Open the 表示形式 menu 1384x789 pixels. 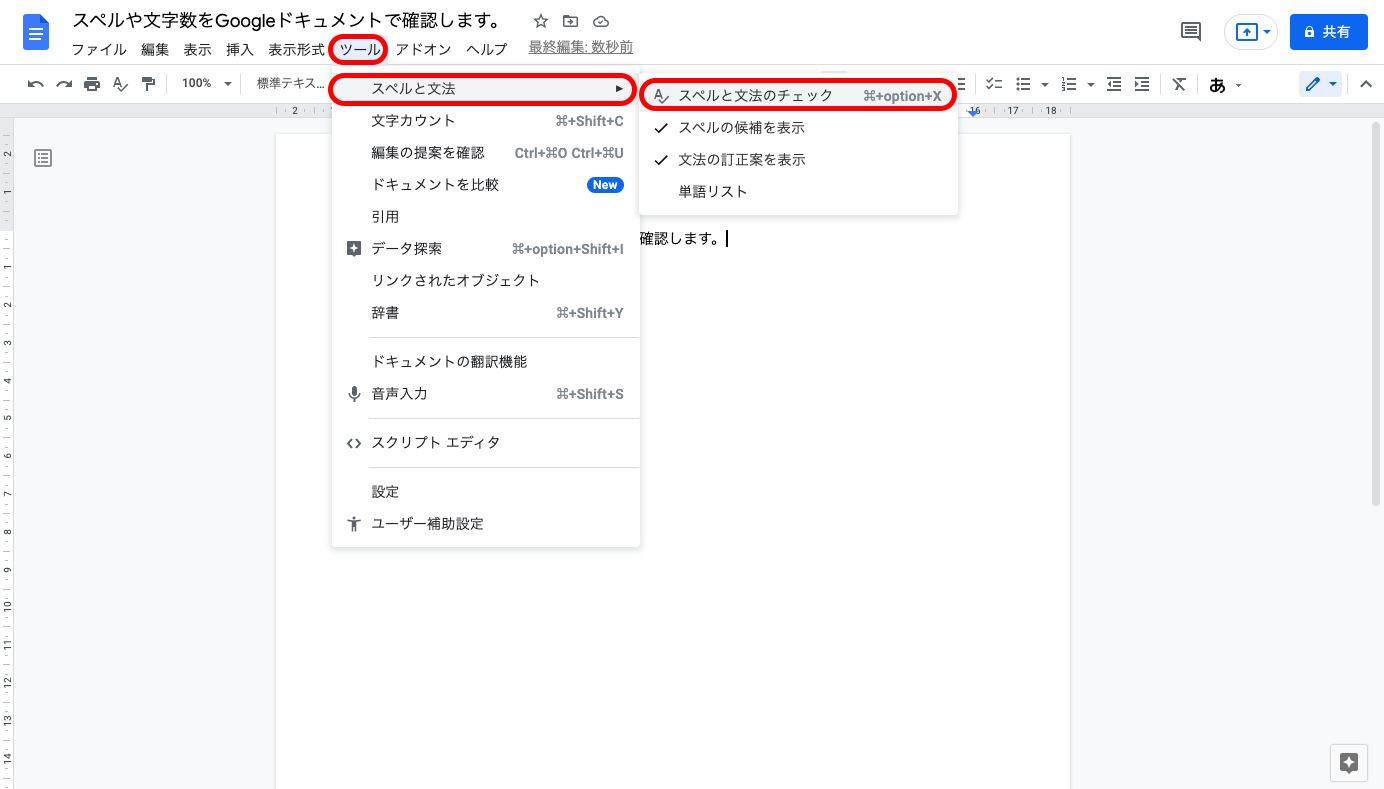296,49
